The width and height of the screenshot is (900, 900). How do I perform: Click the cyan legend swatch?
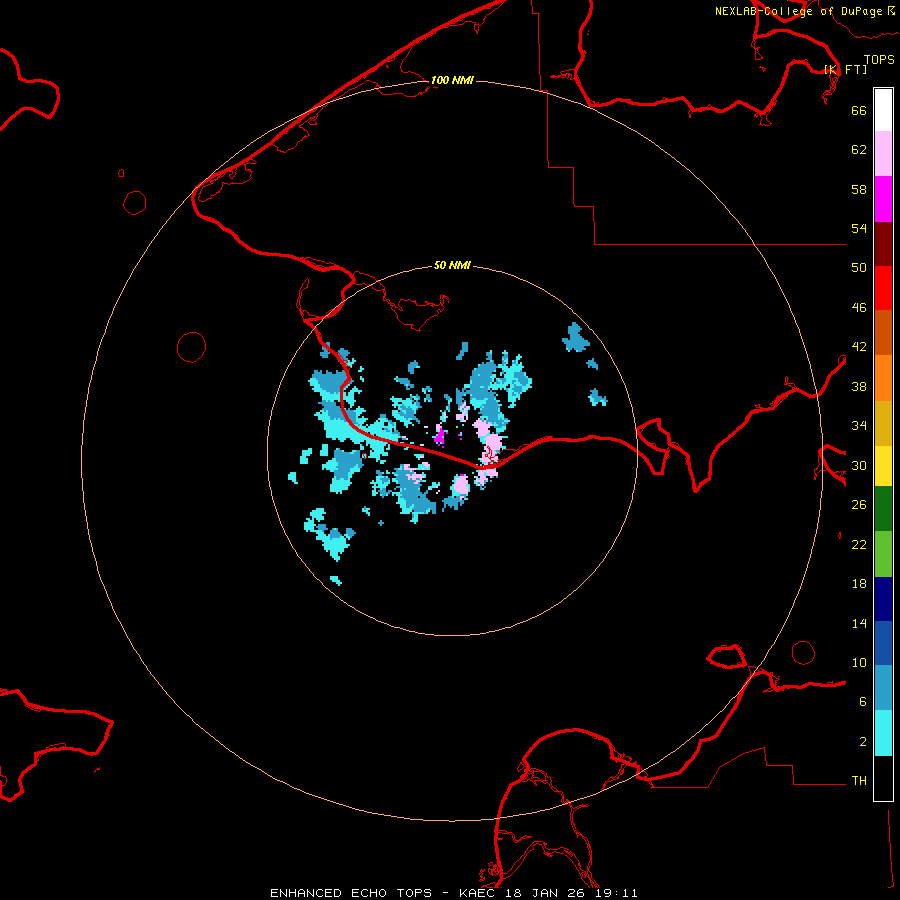(x=883, y=733)
